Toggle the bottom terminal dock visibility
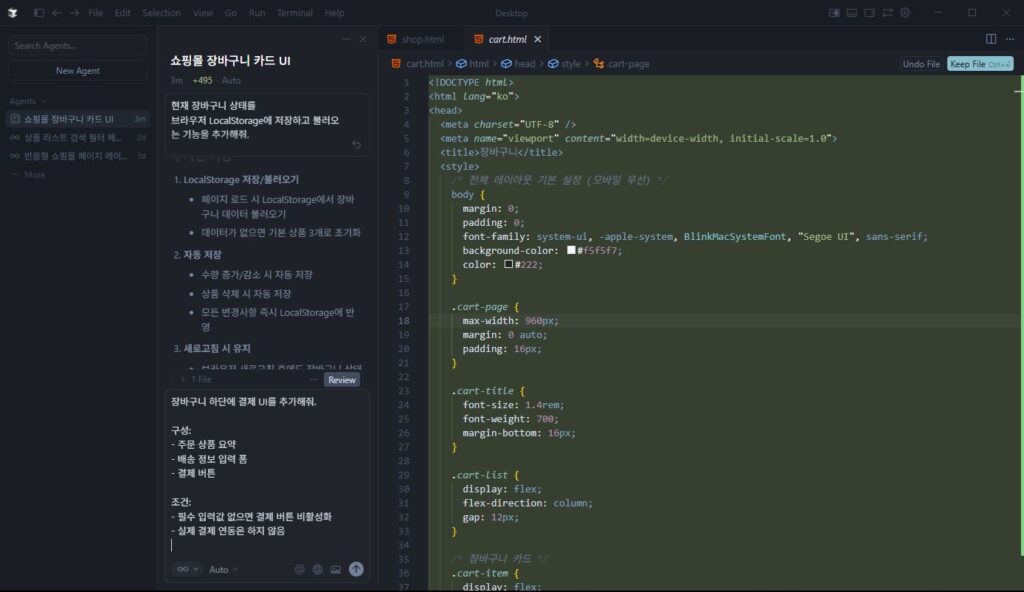Screen dimensions: 1024x592 coord(852,12)
